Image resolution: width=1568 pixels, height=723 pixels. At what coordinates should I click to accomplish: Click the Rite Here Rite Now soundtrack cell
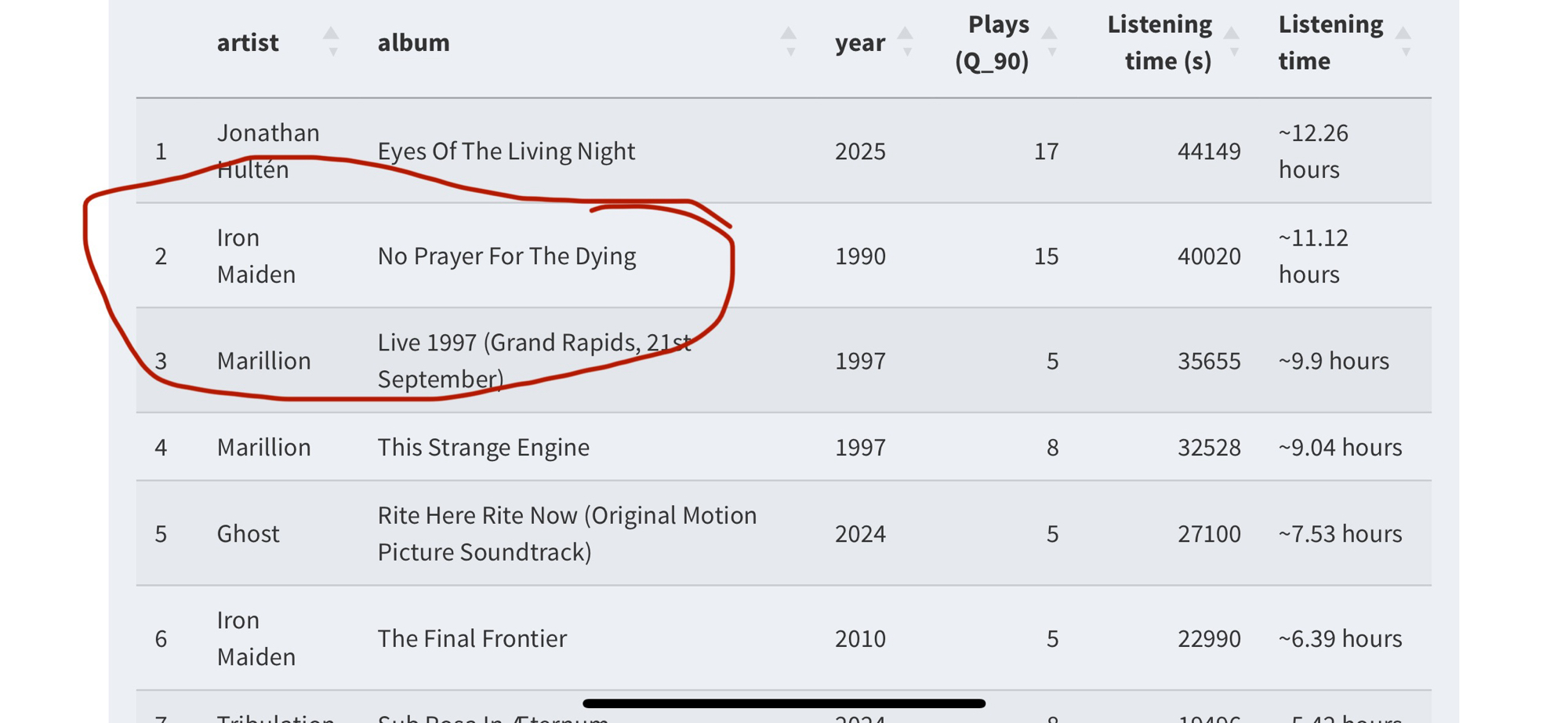coord(567,533)
